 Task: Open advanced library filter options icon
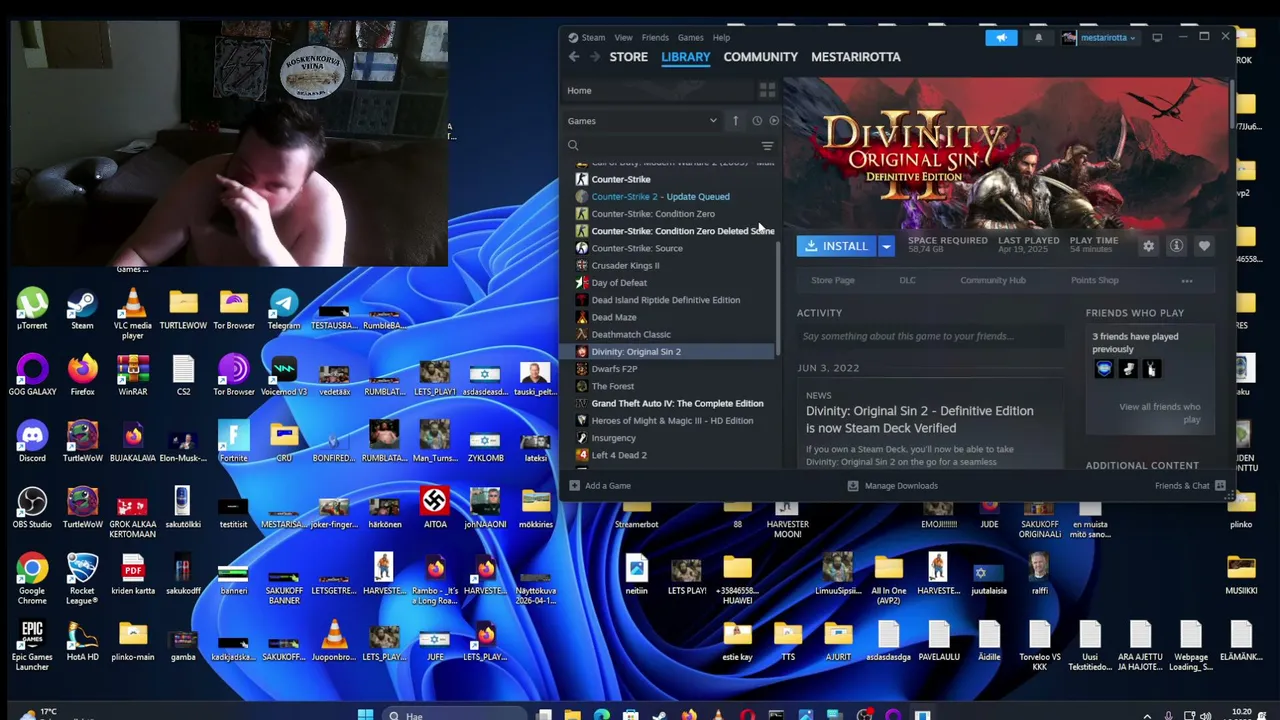pos(767,146)
